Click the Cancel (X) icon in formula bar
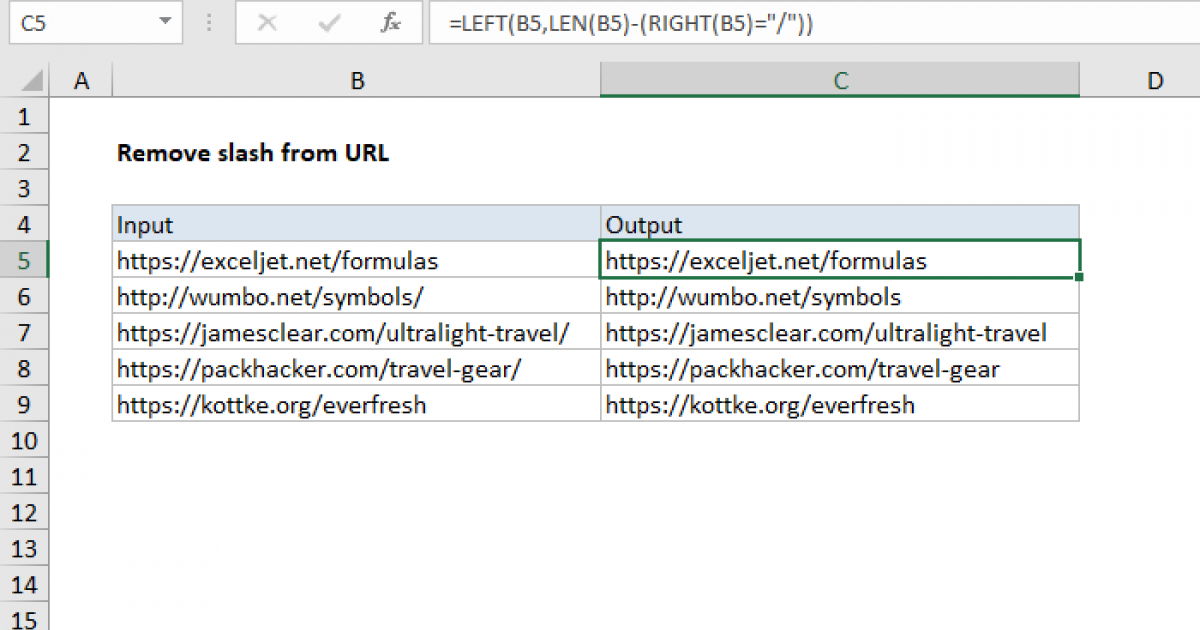The image size is (1200, 630). (267, 23)
